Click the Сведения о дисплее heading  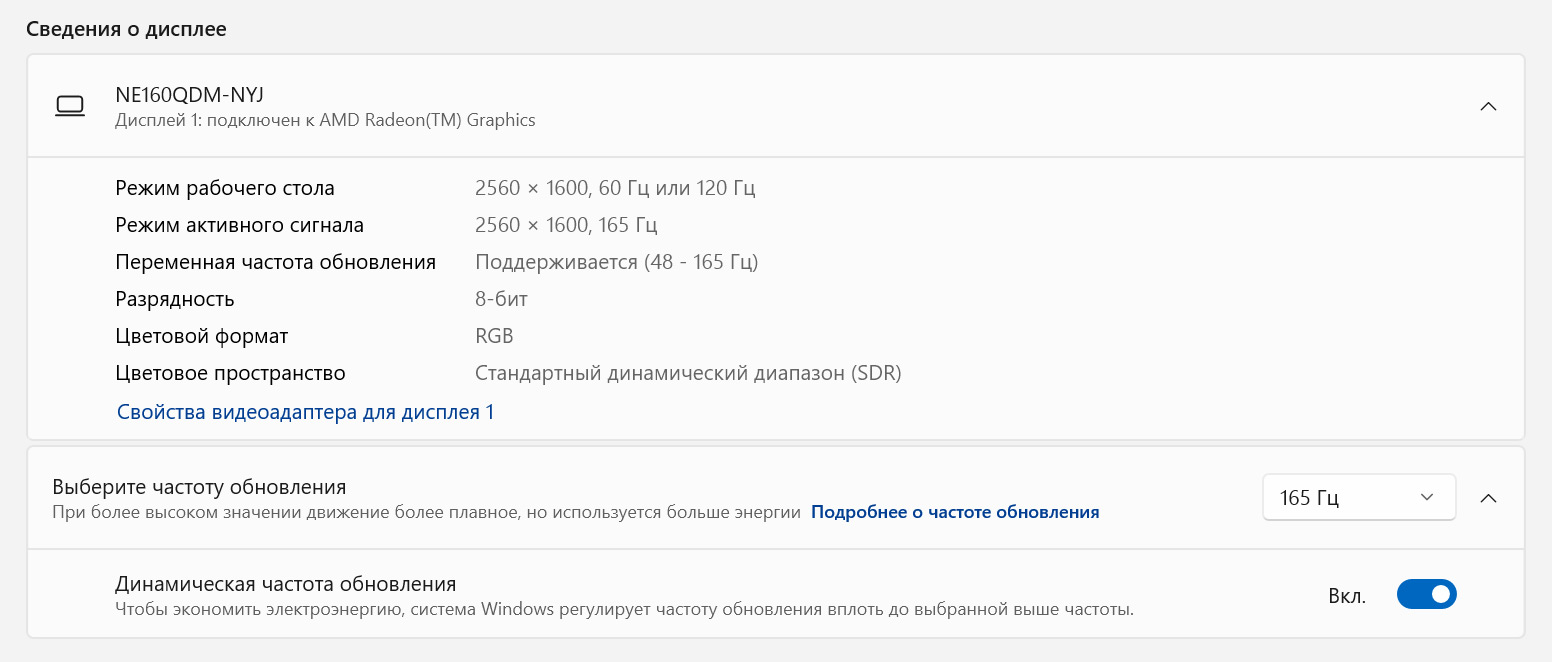tap(126, 29)
